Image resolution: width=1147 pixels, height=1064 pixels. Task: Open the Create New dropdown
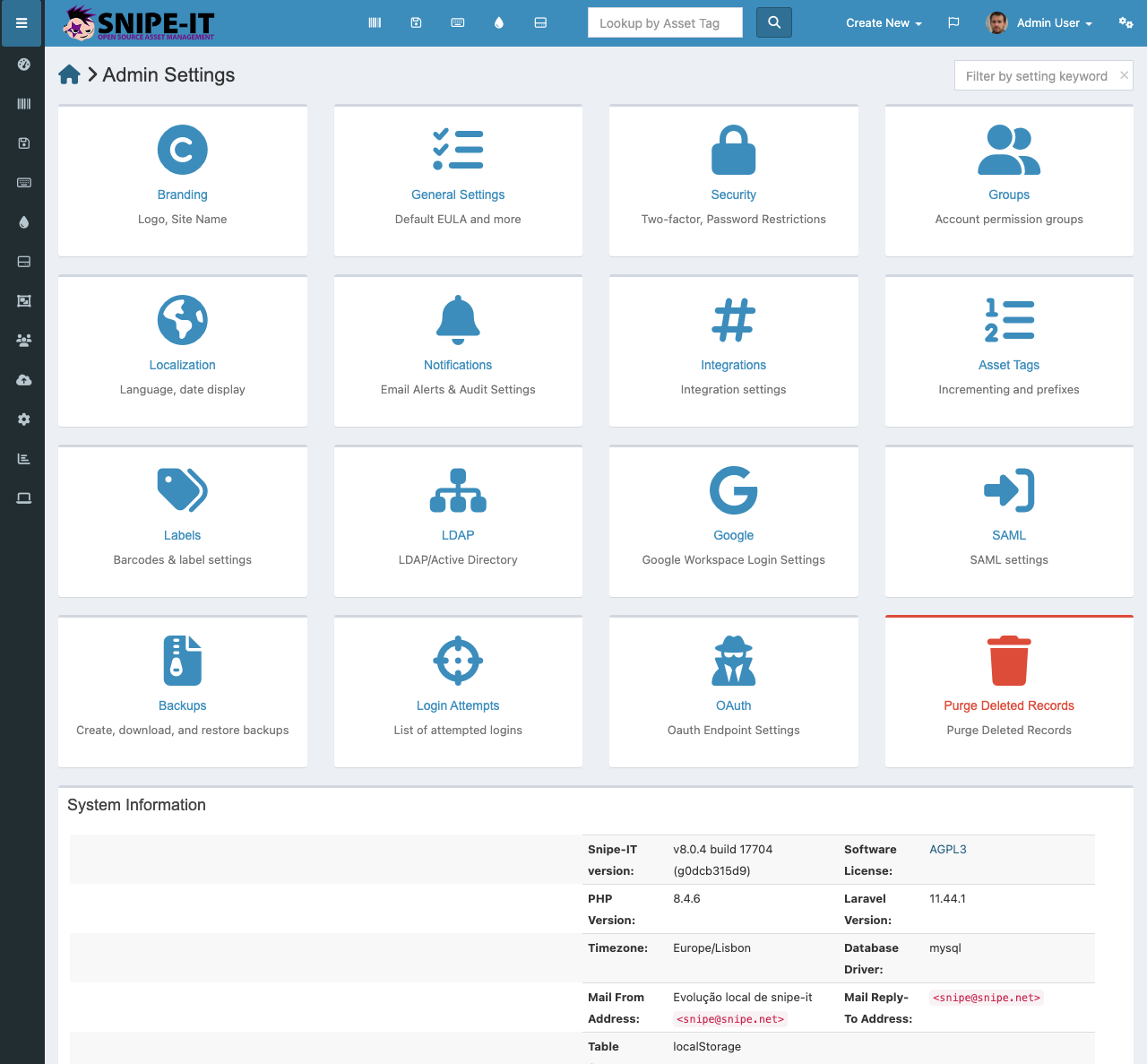click(884, 23)
